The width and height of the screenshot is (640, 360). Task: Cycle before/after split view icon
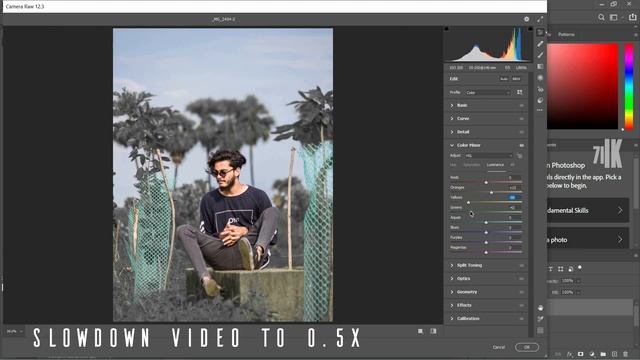[x=433, y=331]
